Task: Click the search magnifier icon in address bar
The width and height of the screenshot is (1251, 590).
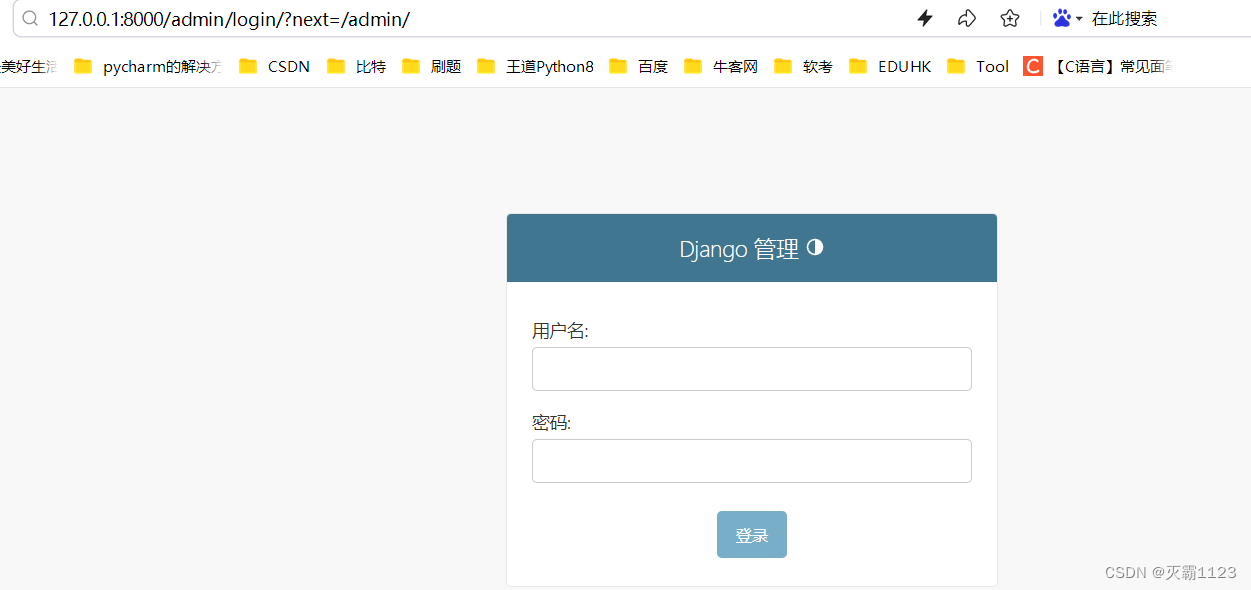Action: 30,19
